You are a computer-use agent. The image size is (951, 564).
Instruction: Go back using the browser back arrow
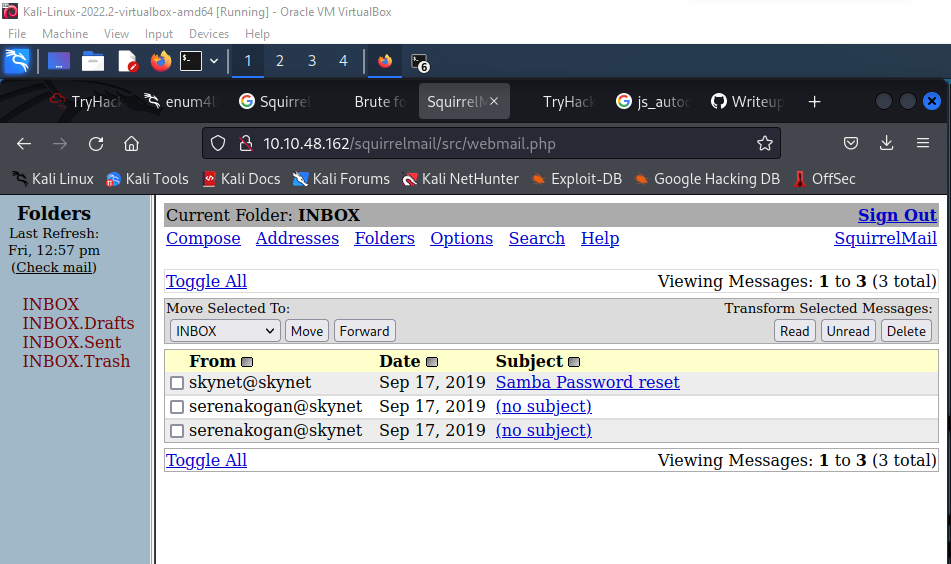24,144
